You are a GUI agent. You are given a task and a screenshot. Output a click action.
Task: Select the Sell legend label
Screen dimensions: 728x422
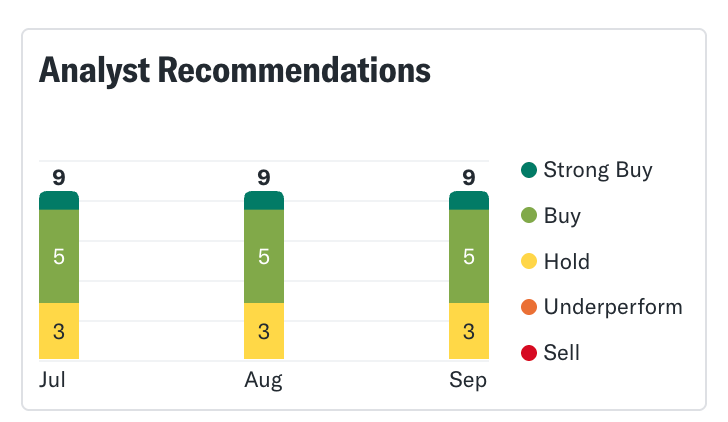tap(562, 353)
